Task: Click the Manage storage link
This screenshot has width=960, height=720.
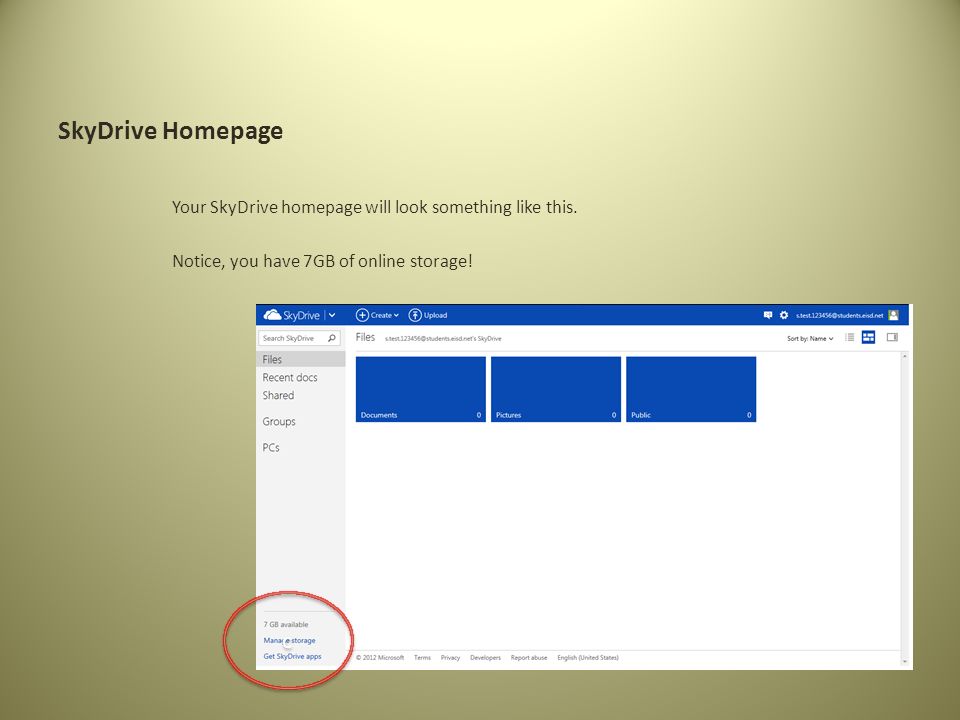Action: coord(290,640)
